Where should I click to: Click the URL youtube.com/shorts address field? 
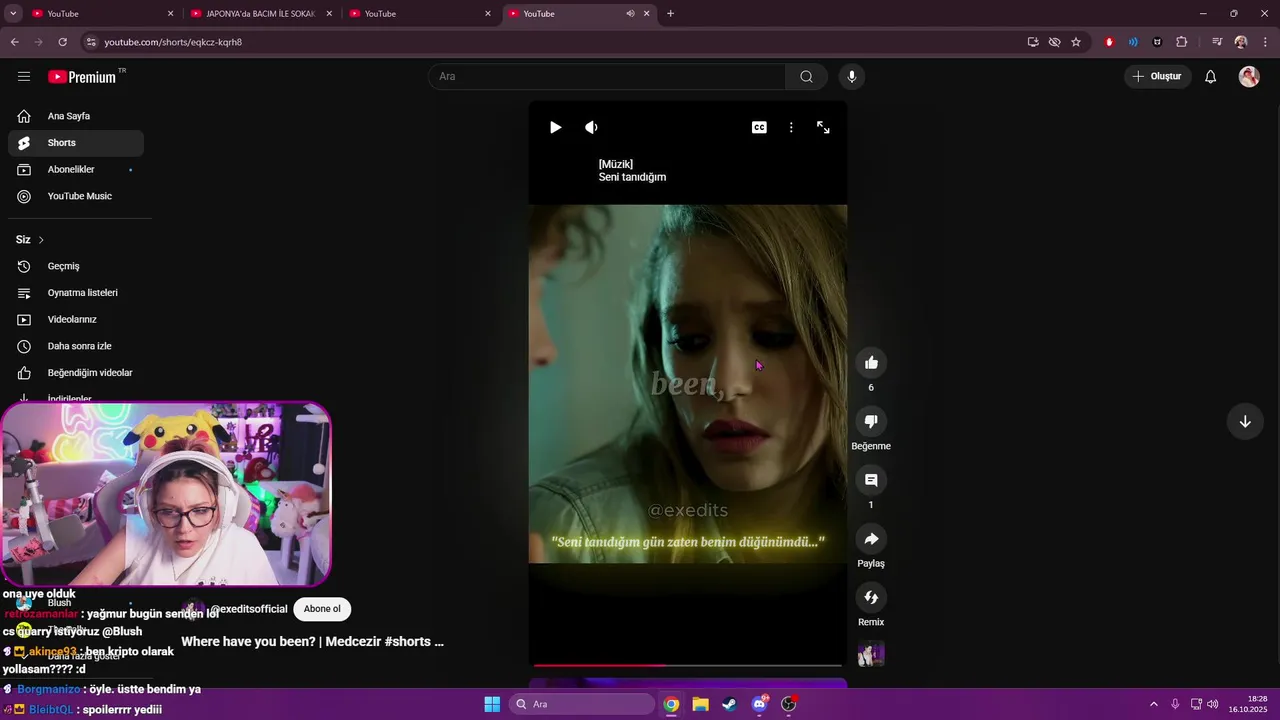click(x=173, y=42)
